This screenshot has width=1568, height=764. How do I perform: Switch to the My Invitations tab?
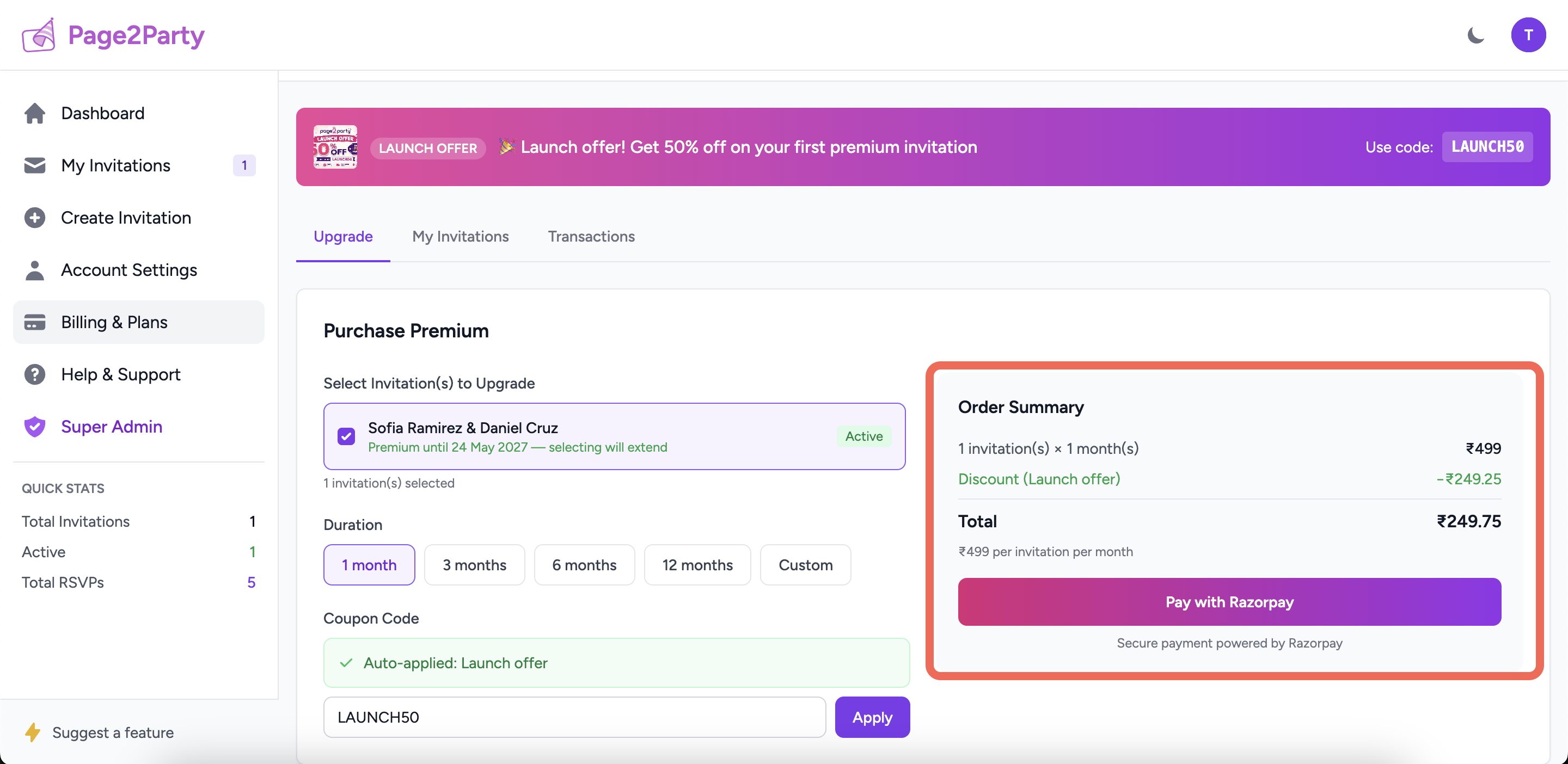click(x=460, y=237)
